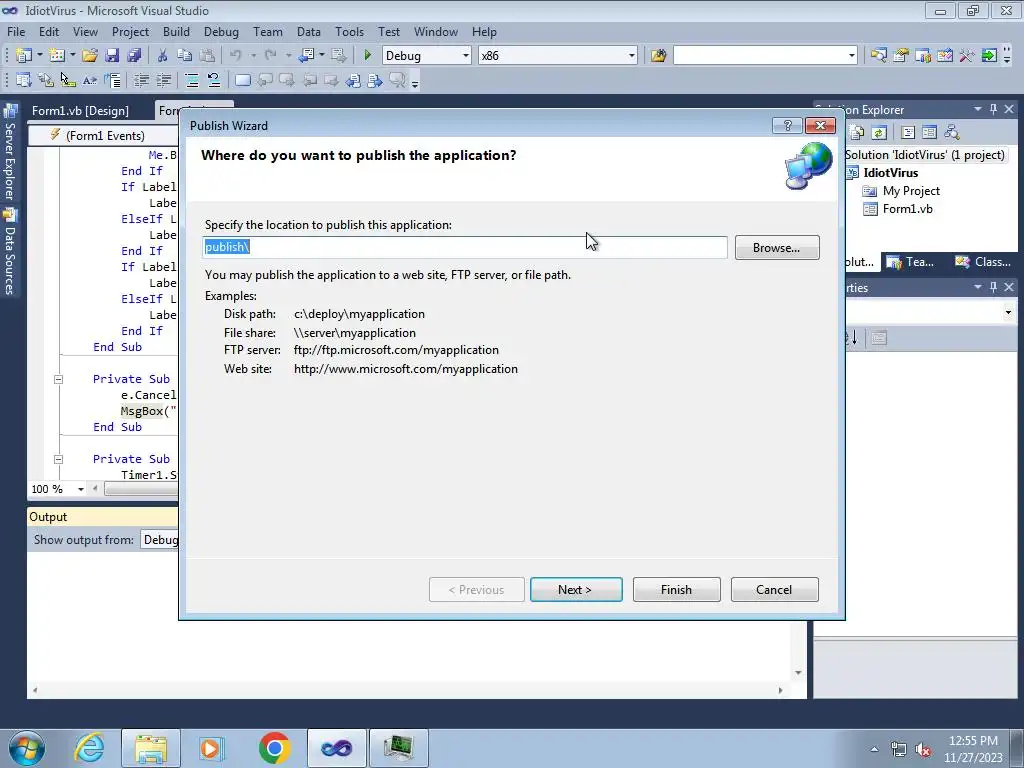
Task: Click the Cut scissors icon
Action: 163,56
